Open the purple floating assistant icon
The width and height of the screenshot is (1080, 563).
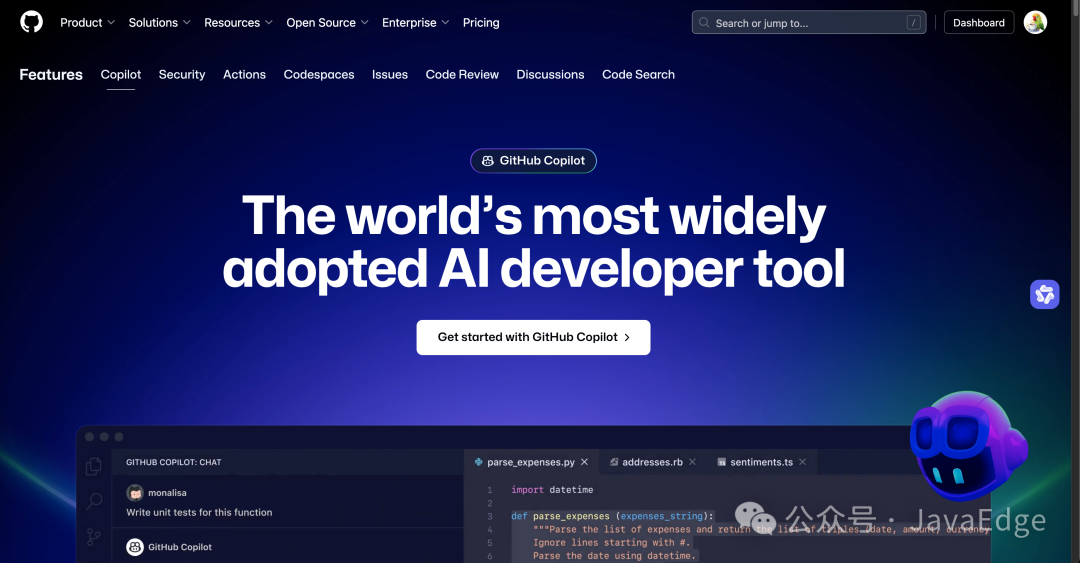point(1044,294)
